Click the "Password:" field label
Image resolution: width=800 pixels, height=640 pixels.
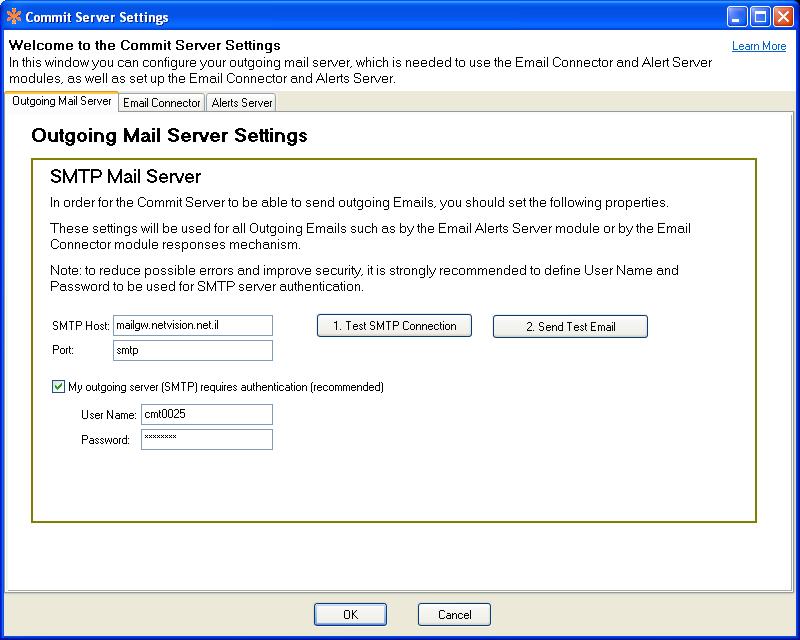click(105, 440)
